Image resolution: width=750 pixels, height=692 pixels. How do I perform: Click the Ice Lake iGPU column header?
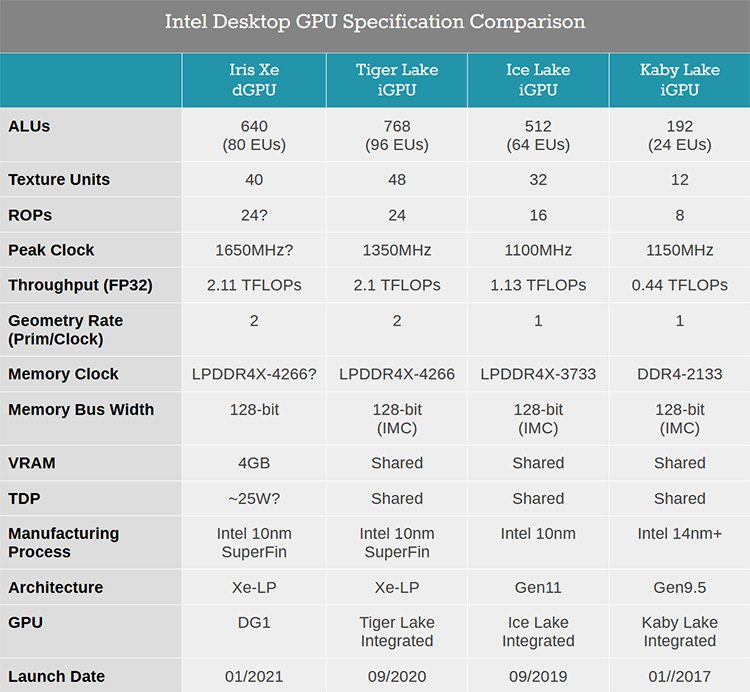538,80
